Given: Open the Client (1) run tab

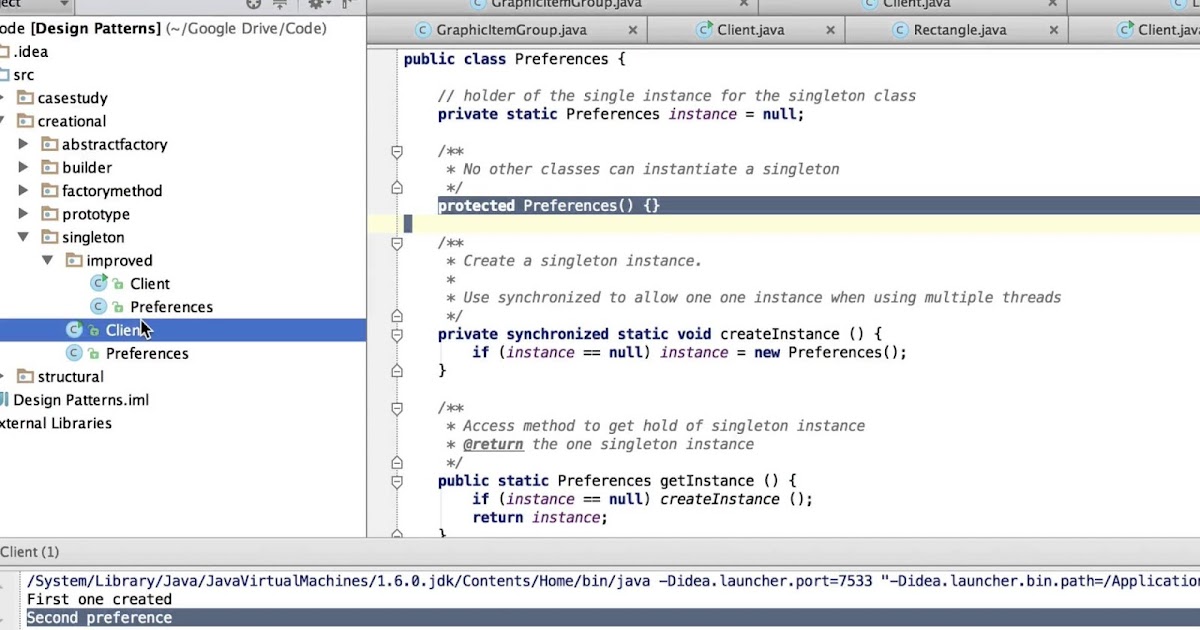Looking at the screenshot, I should [x=30, y=552].
